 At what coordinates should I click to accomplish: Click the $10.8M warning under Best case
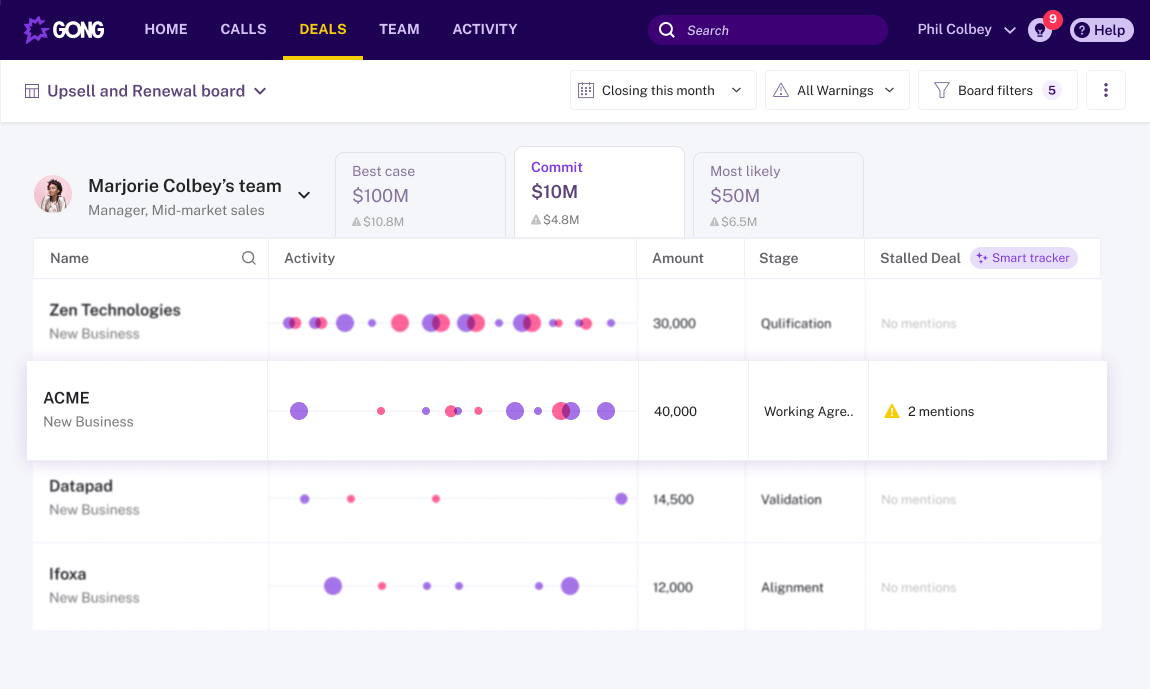(x=378, y=222)
